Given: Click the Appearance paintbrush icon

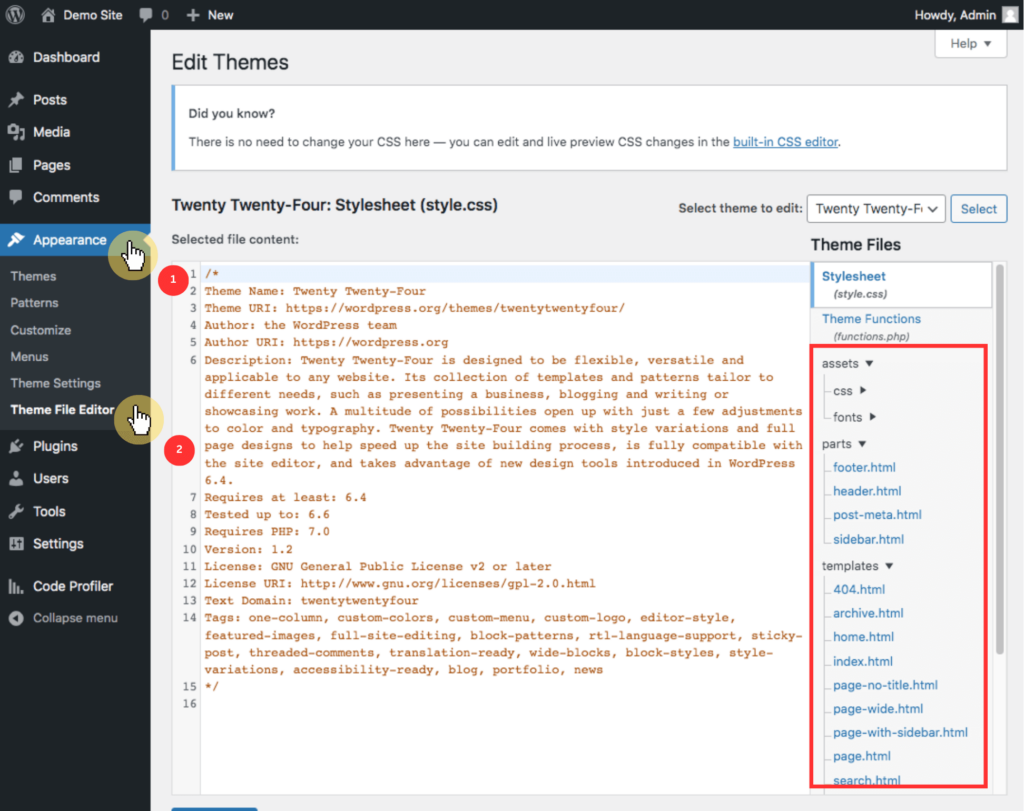Looking at the screenshot, I should pyautogui.click(x=16, y=240).
